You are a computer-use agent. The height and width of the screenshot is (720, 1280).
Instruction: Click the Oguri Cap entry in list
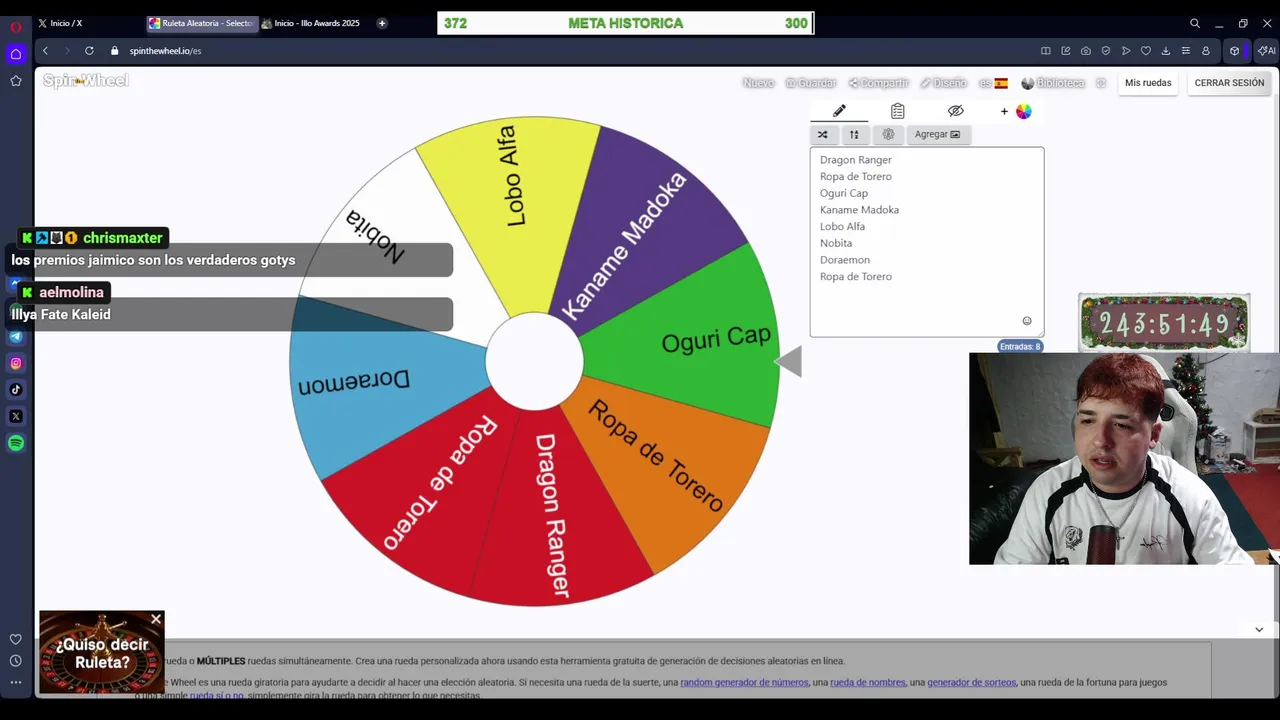pos(844,193)
